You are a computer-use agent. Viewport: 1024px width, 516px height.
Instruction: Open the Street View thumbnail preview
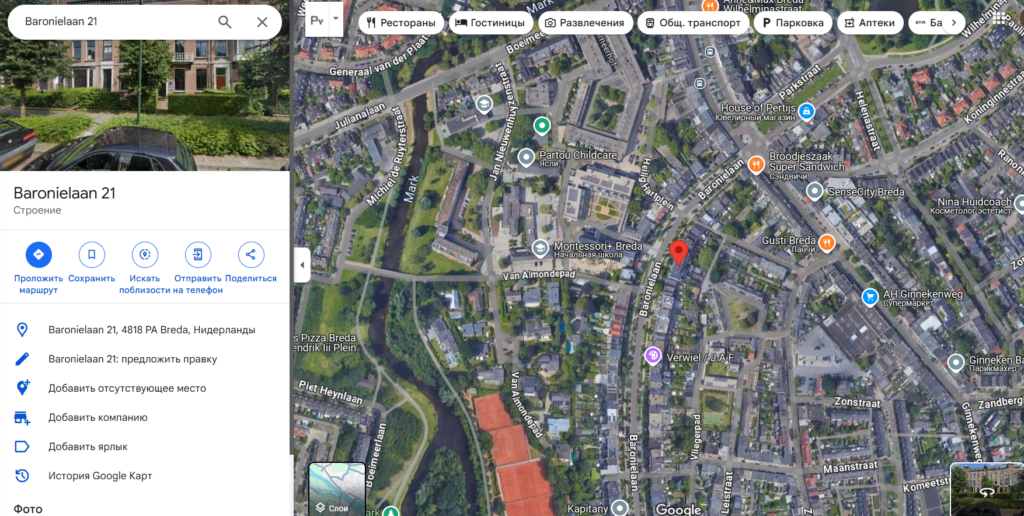click(987, 489)
